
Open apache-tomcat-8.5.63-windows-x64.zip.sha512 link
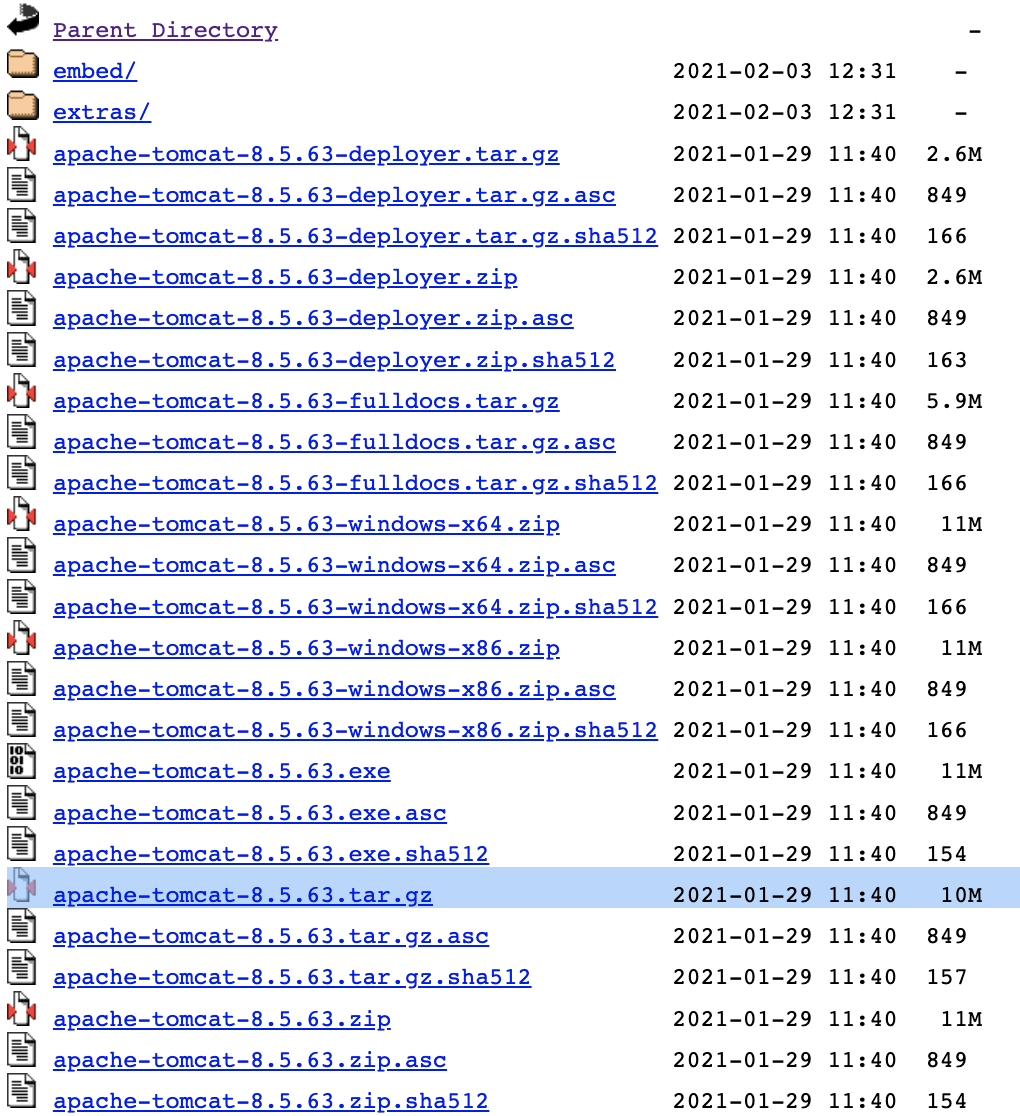(355, 607)
